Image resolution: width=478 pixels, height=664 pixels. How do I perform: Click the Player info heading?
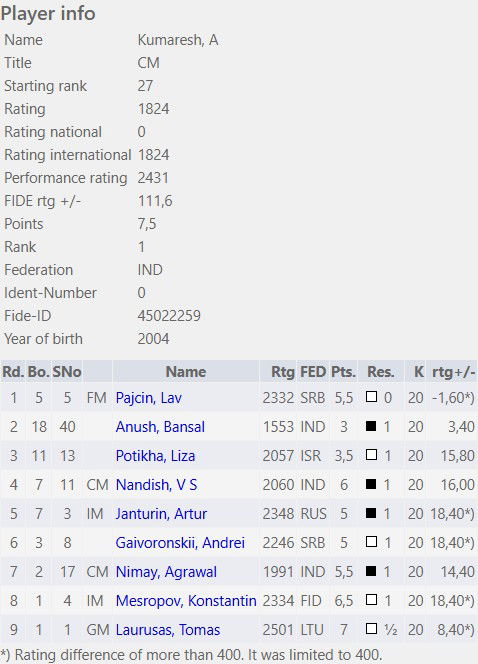(48, 14)
